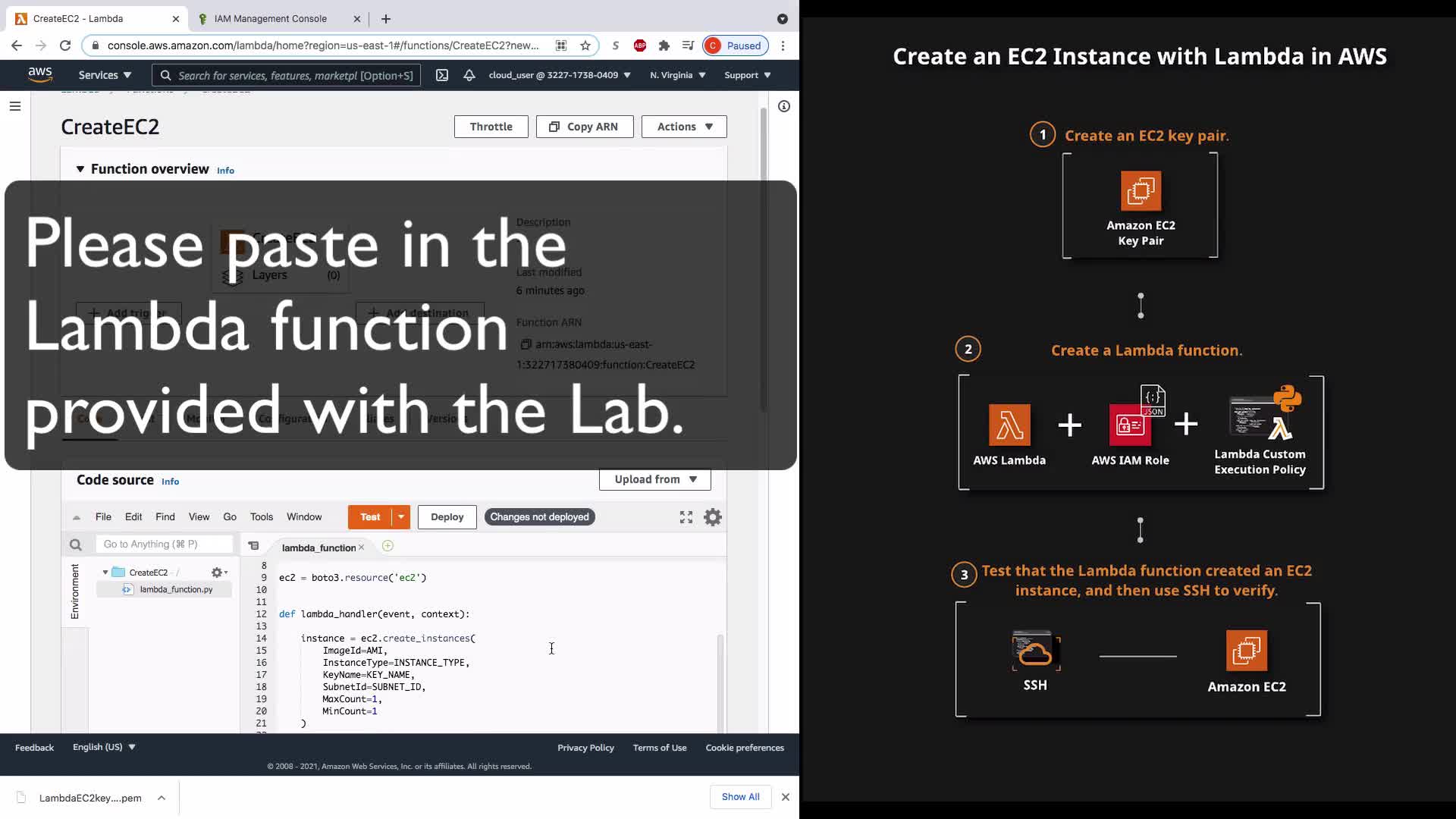Image resolution: width=1456 pixels, height=819 pixels.
Task: Open AWS CloudShell terminal icon
Action: 442,75
